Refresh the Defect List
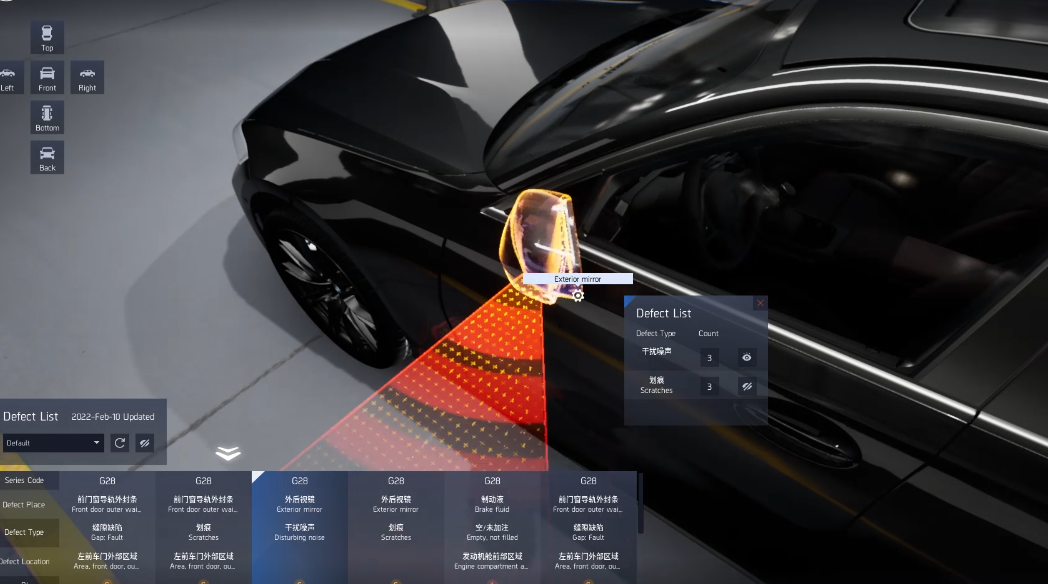1048x584 pixels. [120, 443]
